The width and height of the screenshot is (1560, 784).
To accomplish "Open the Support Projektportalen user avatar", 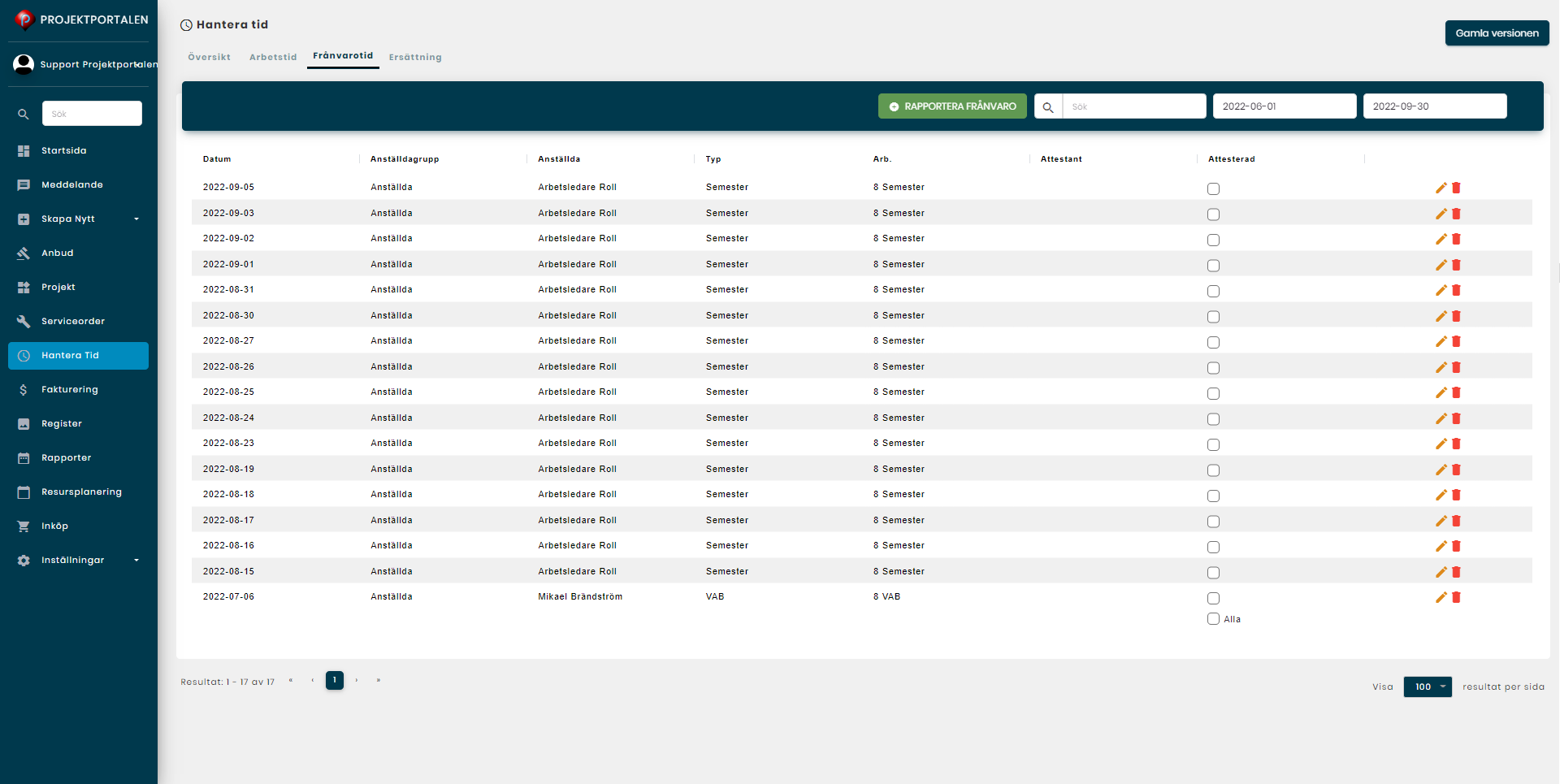I will point(24,64).
